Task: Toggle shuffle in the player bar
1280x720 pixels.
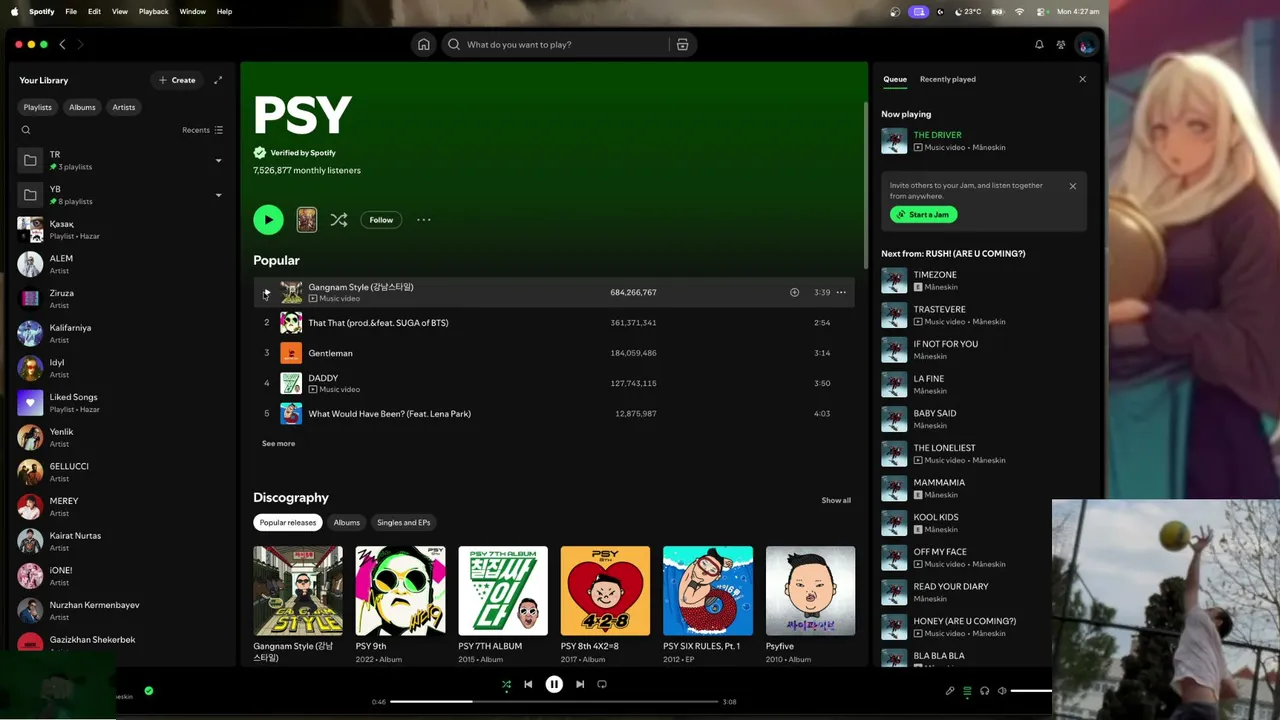Action: point(506,685)
